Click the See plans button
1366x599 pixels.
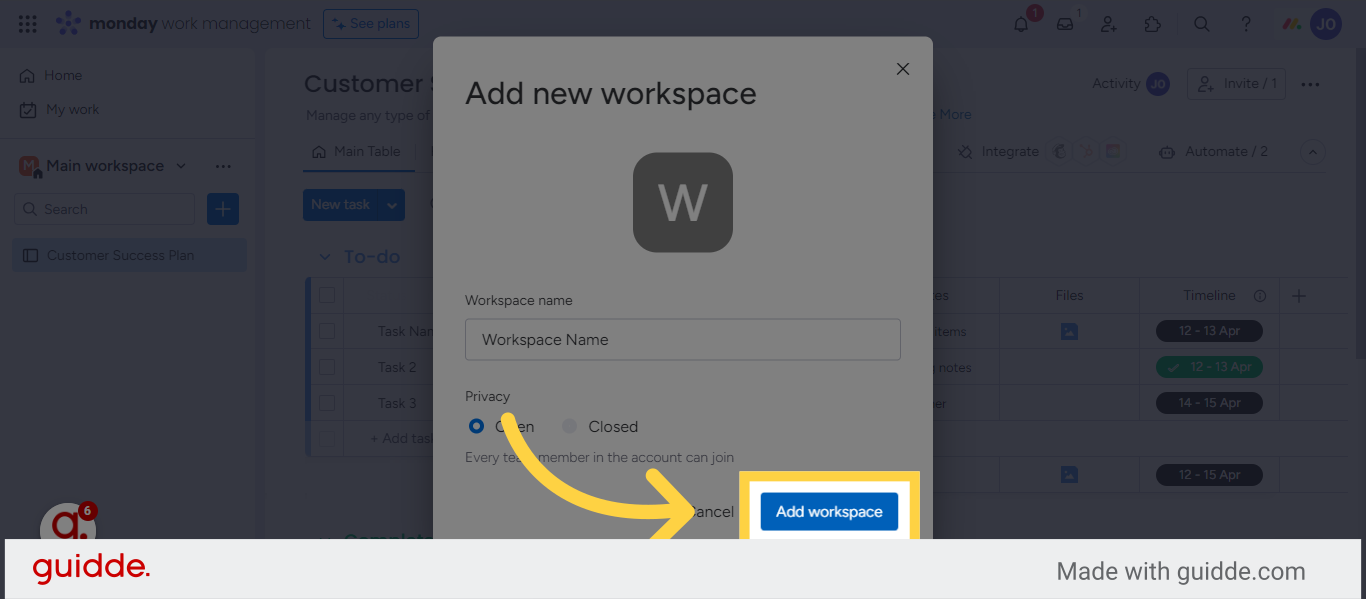(x=371, y=23)
